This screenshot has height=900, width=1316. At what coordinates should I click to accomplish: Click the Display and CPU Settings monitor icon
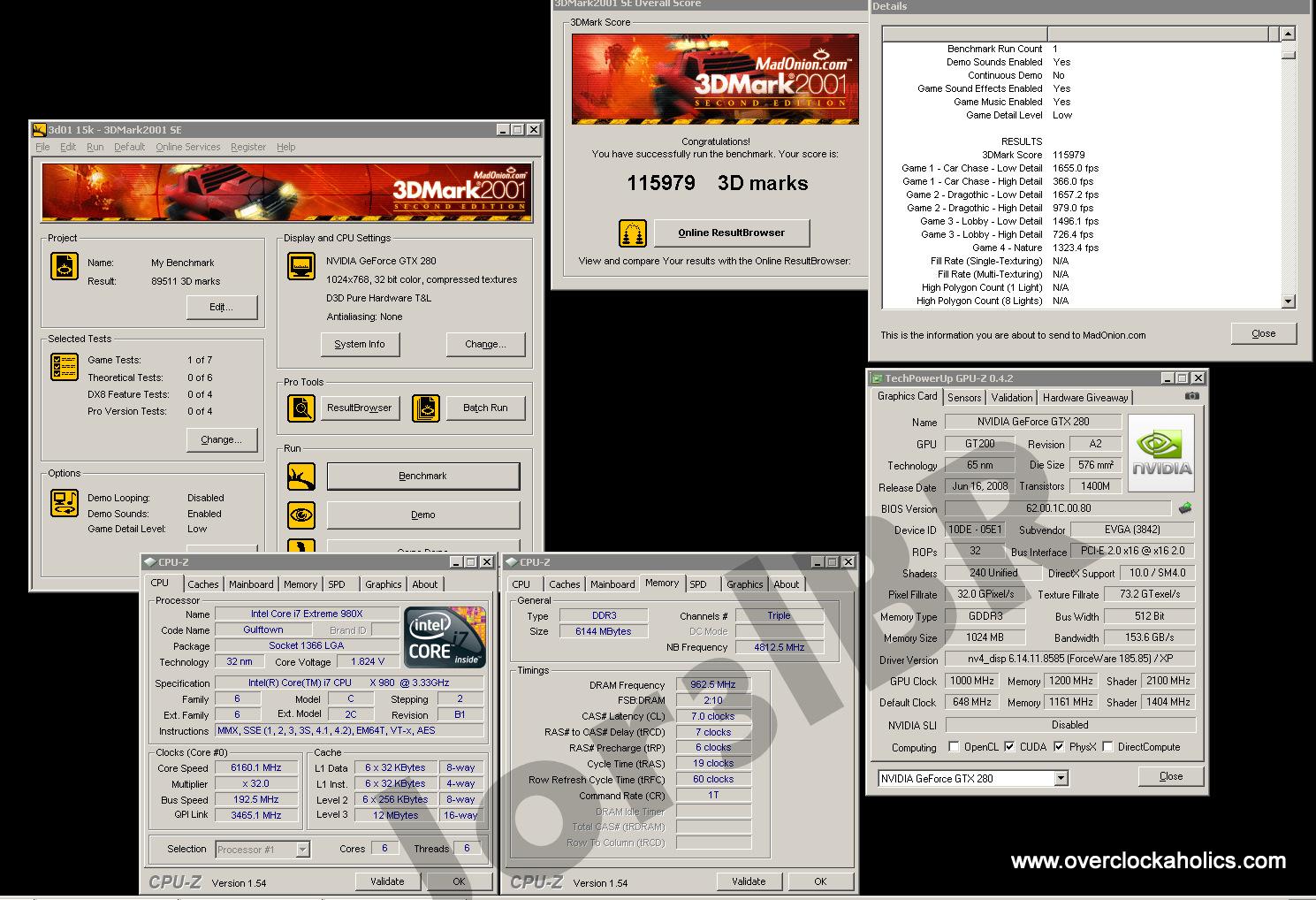tap(301, 266)
